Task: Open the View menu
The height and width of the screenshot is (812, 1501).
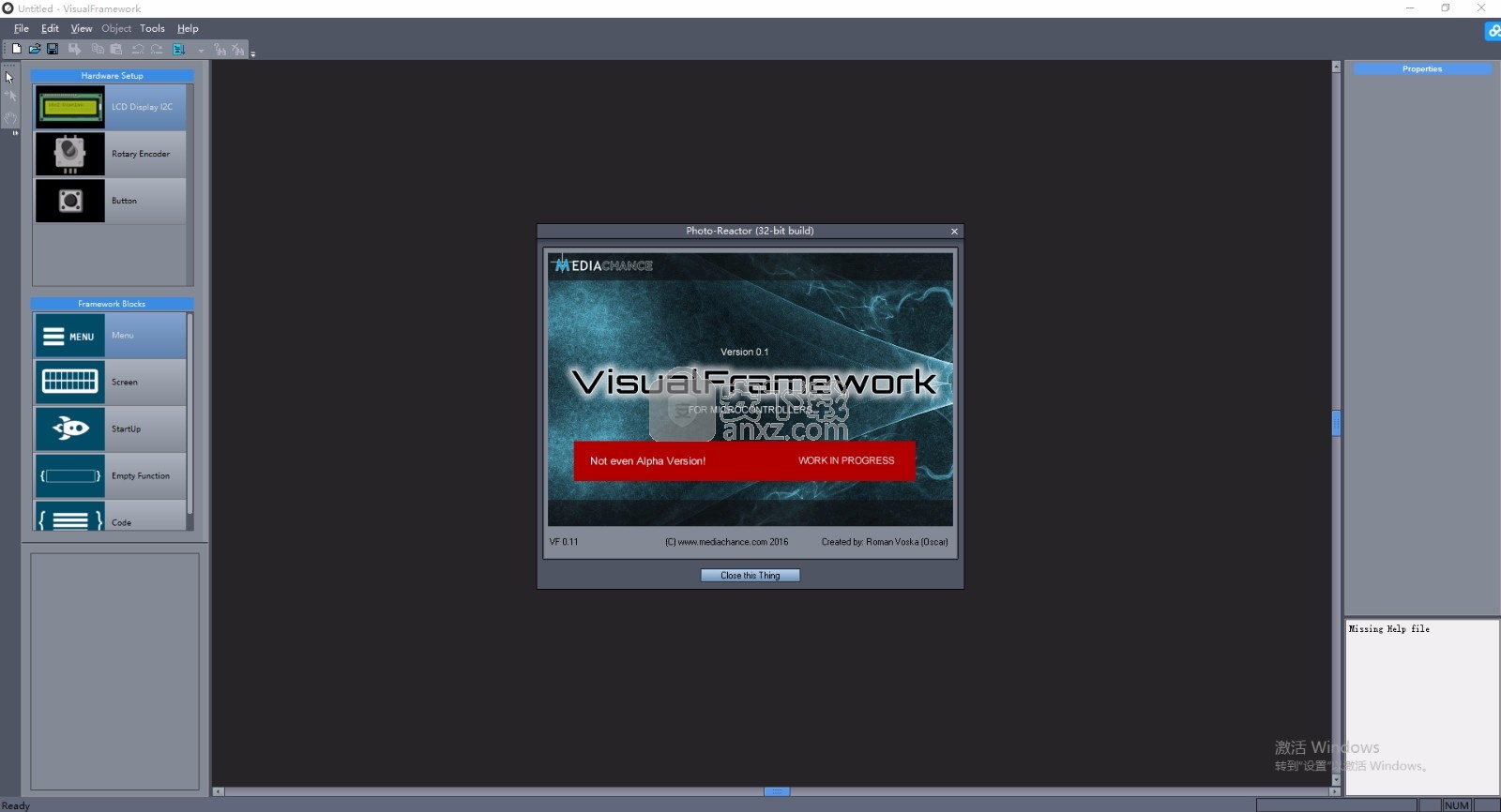Action: tap(82, 28)
